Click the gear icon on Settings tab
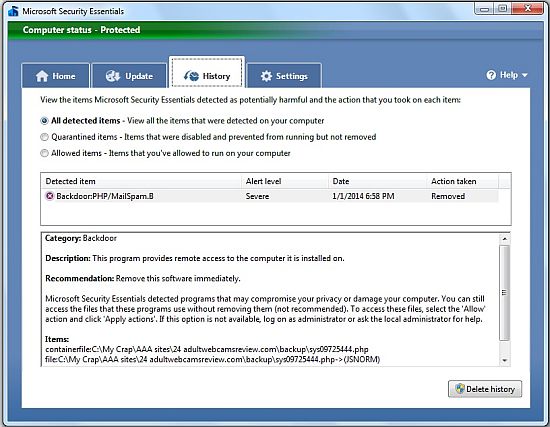 pos(266,76)
